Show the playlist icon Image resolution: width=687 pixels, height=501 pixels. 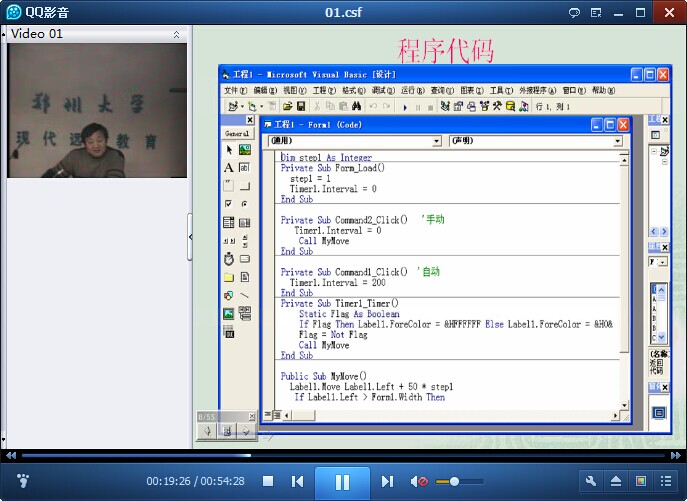click(x=666, y=481)
